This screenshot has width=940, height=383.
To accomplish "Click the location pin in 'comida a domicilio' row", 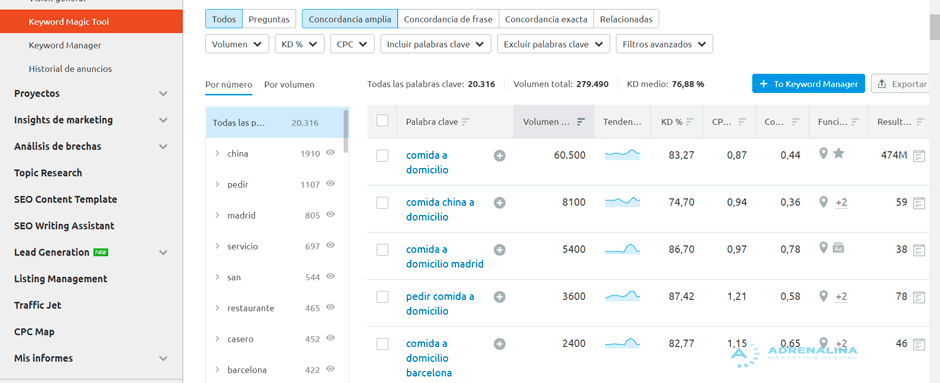I will point(824,154).
